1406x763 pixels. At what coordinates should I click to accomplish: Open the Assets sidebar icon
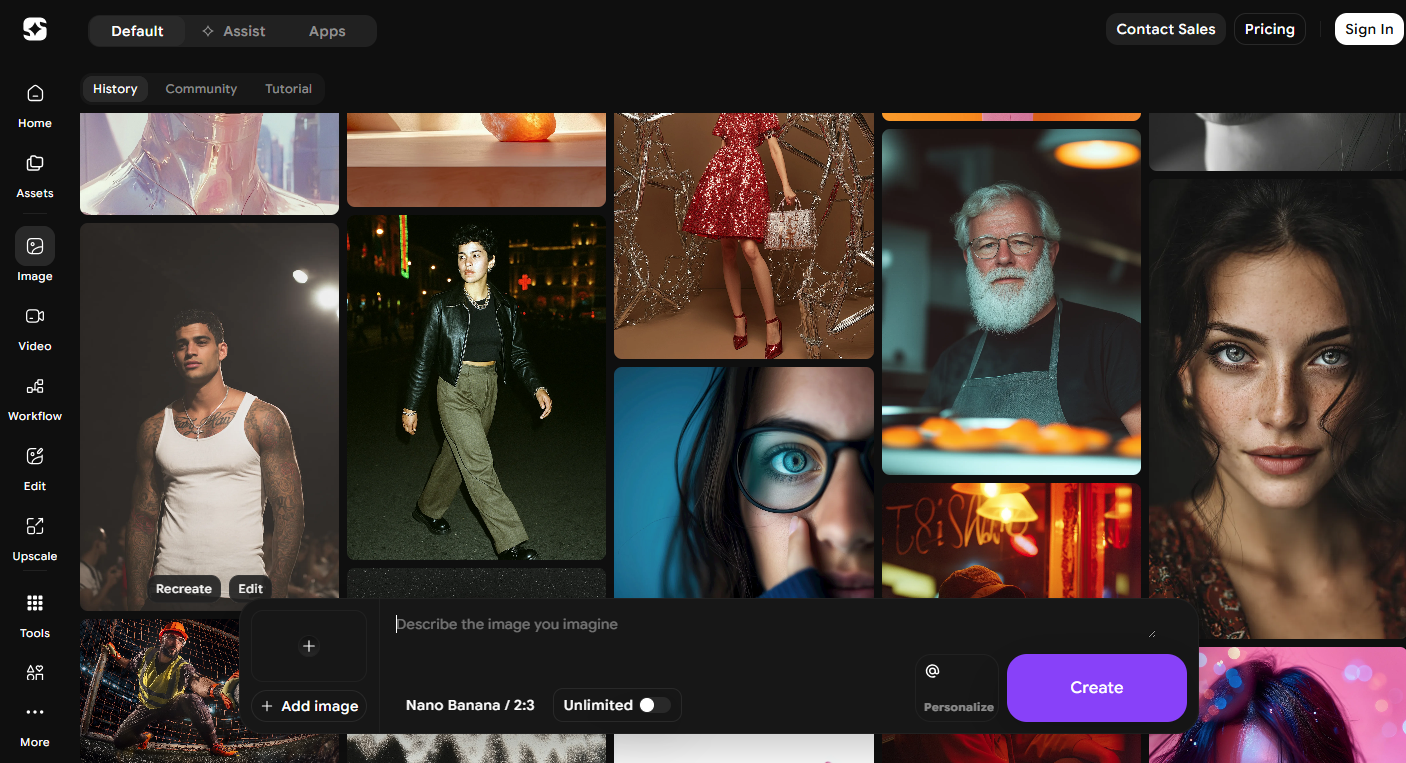click(x=35, y=164)
